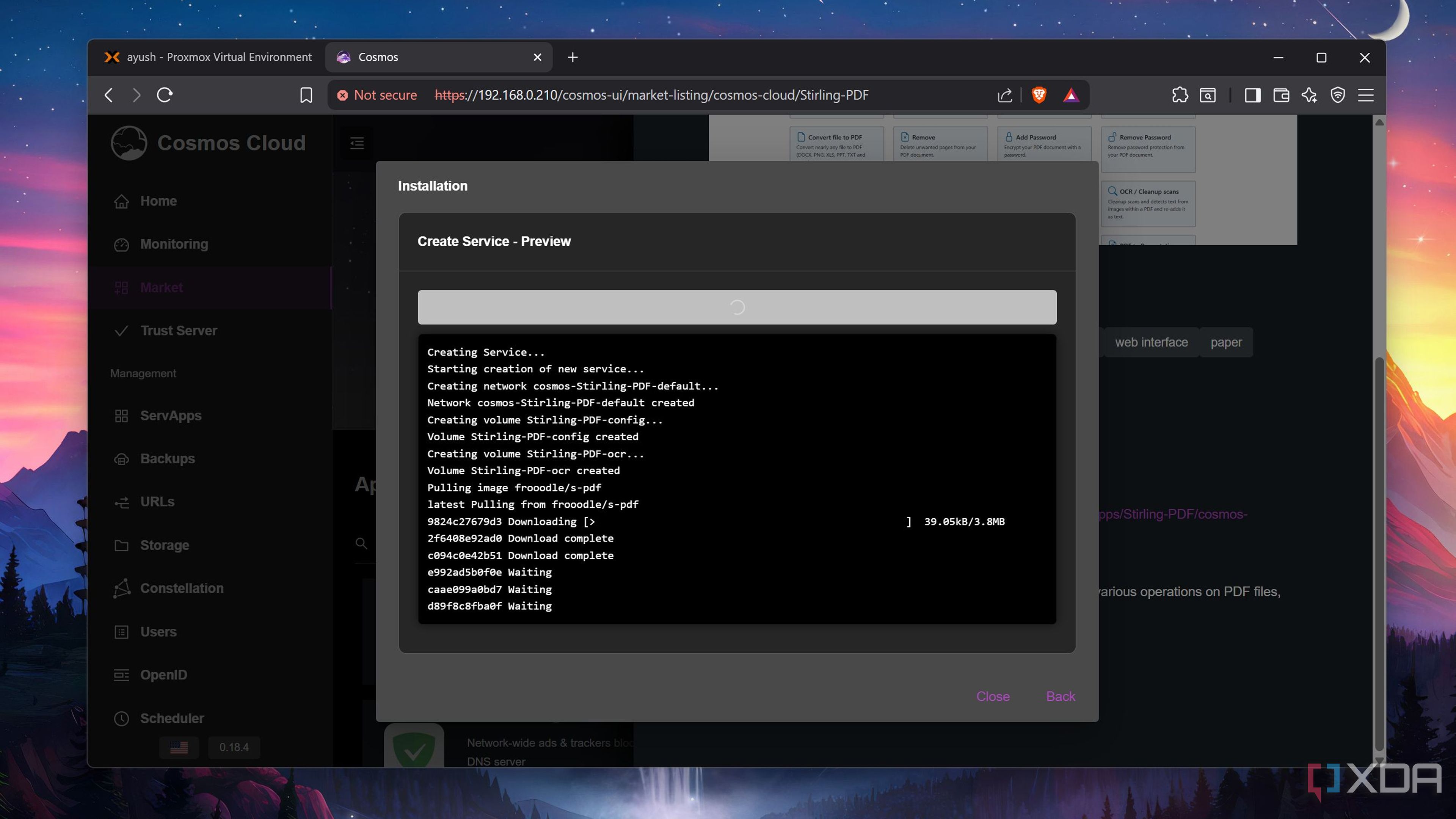The height and width of the screenshot is (819, 1456).
Task: Reload the Cosmos page
Action: 165,95
